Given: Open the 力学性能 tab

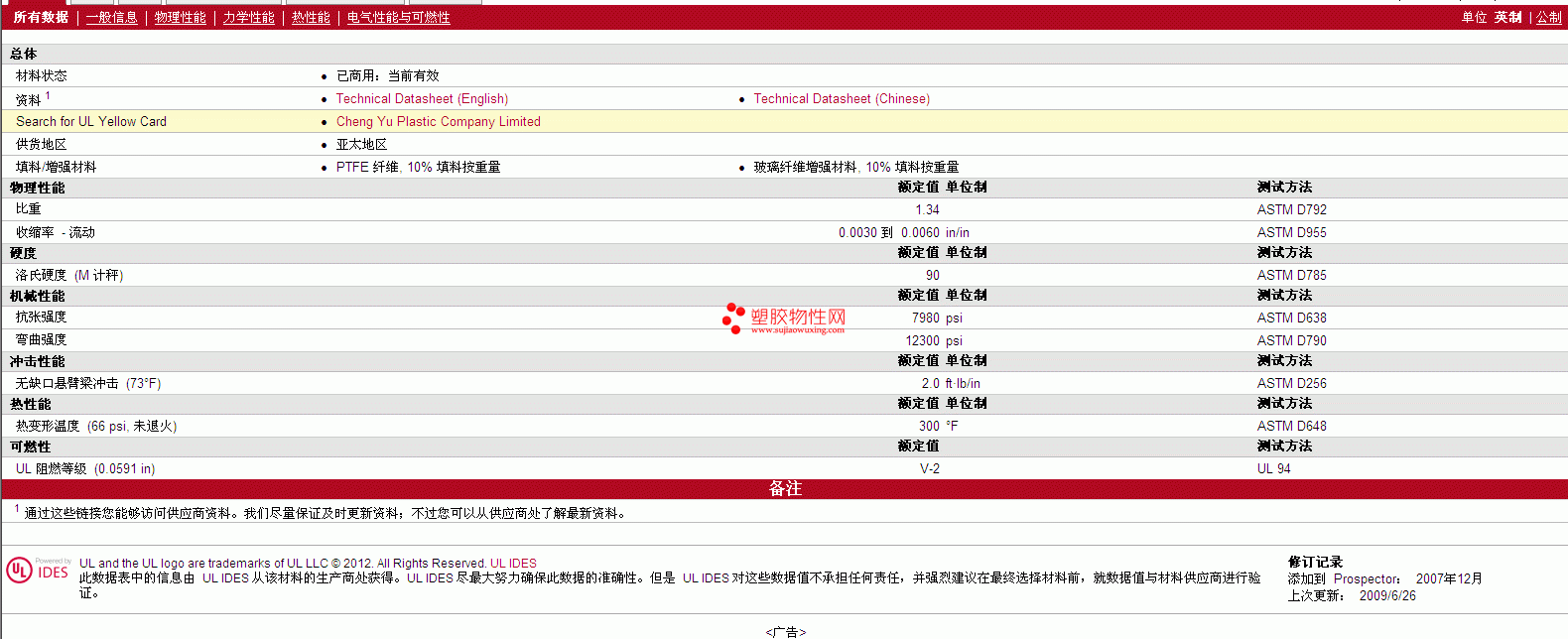Looking at the screenshot, I should click(248, 17).
